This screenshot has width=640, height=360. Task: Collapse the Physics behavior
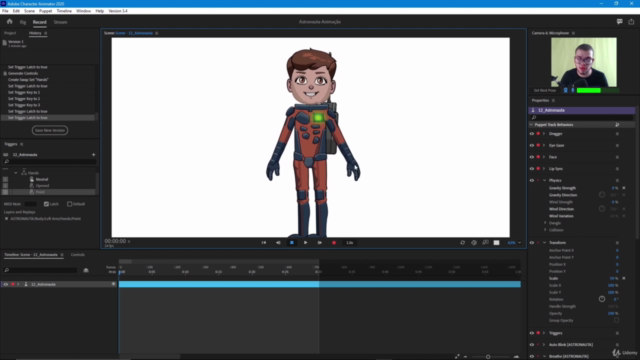coord(544,180)
